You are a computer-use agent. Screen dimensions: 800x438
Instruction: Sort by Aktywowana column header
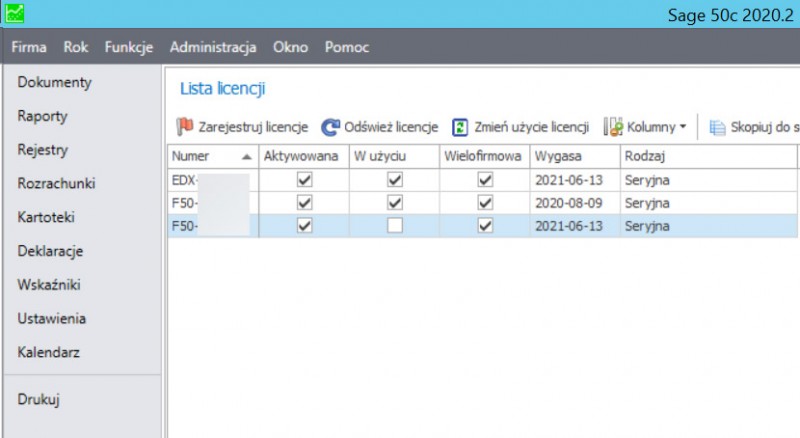click(304, 156)
